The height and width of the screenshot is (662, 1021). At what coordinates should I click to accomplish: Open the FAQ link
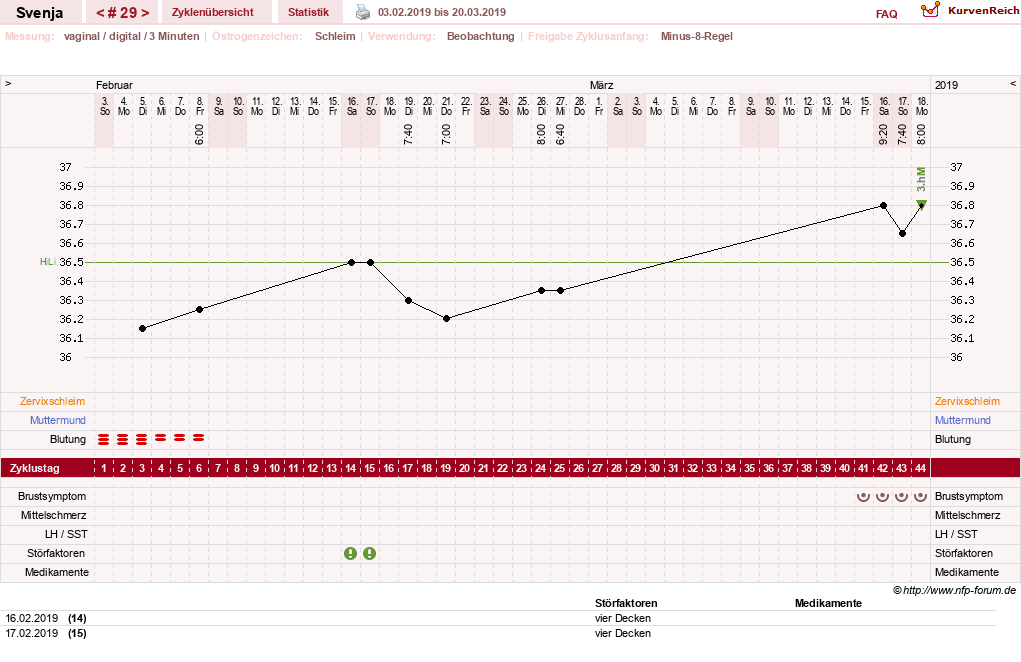tap(886, 14)
